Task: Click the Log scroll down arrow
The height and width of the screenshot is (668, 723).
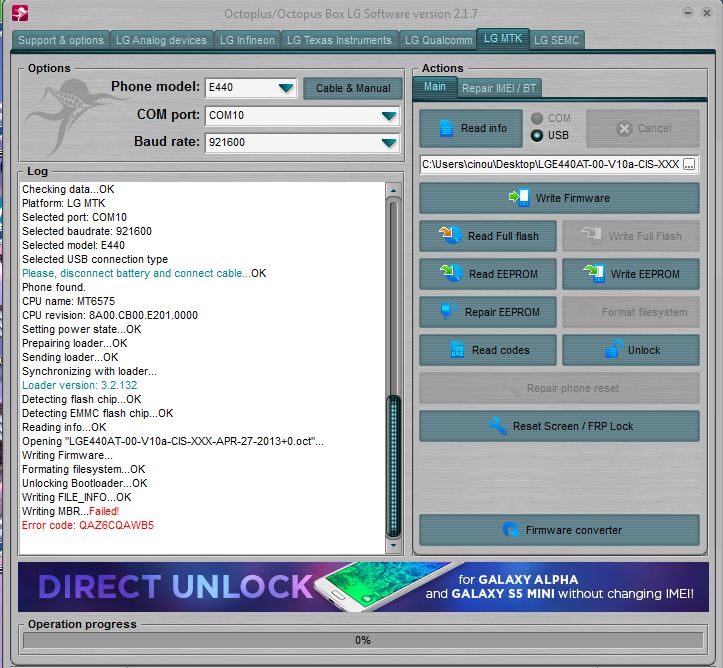Action: [x=393, y=545]
